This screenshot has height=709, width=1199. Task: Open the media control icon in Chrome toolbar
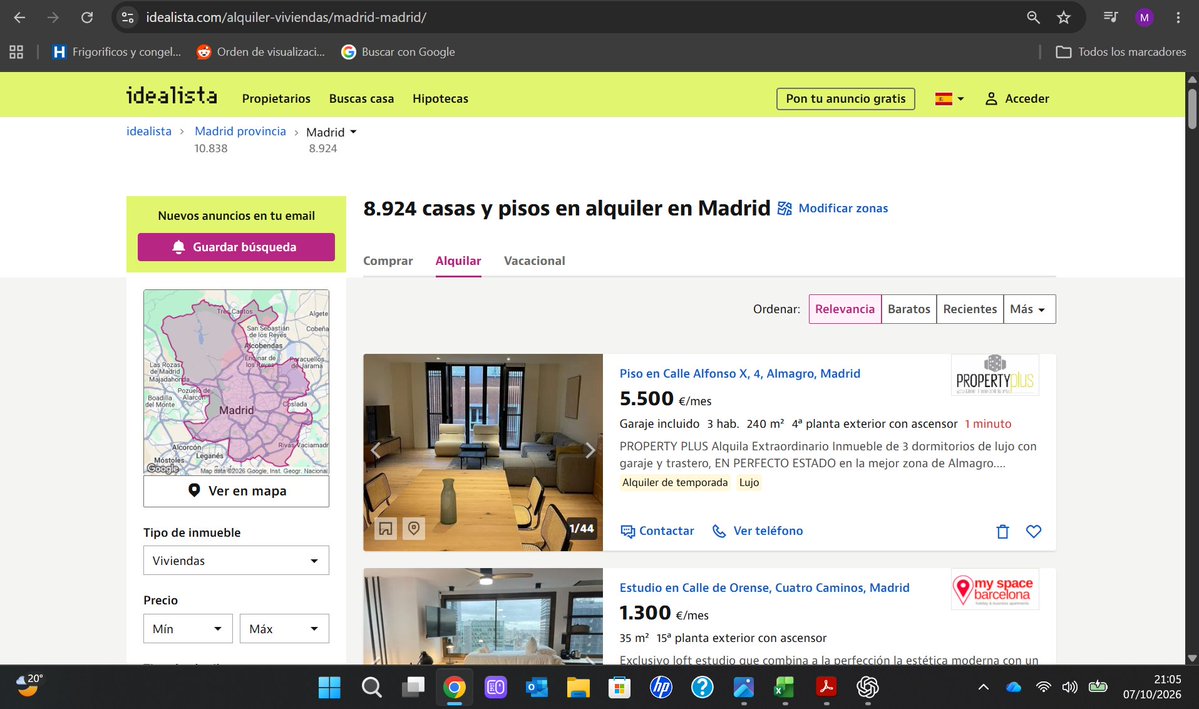pyautogui.click(x=1111, y=17)
